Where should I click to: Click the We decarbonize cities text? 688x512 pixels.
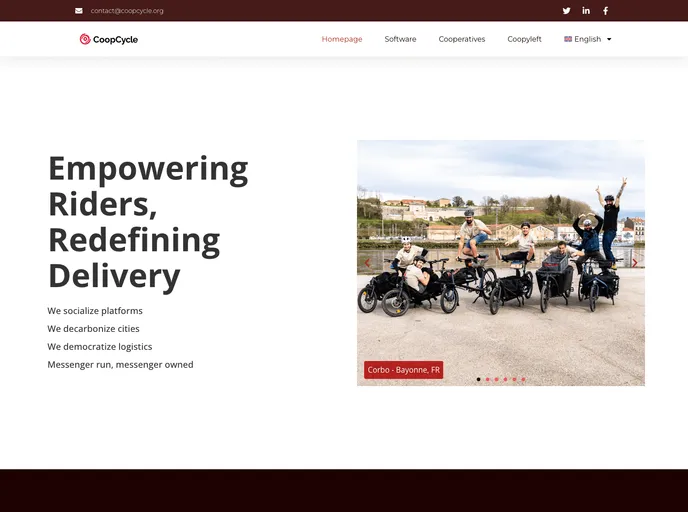click(x=93, y=329)
